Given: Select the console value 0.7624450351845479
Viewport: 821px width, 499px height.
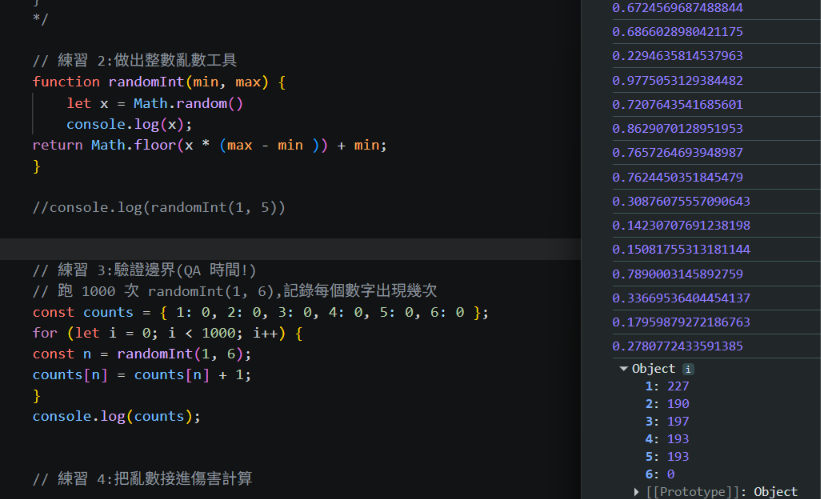Looking at the screenshot, I should point(678,178).
